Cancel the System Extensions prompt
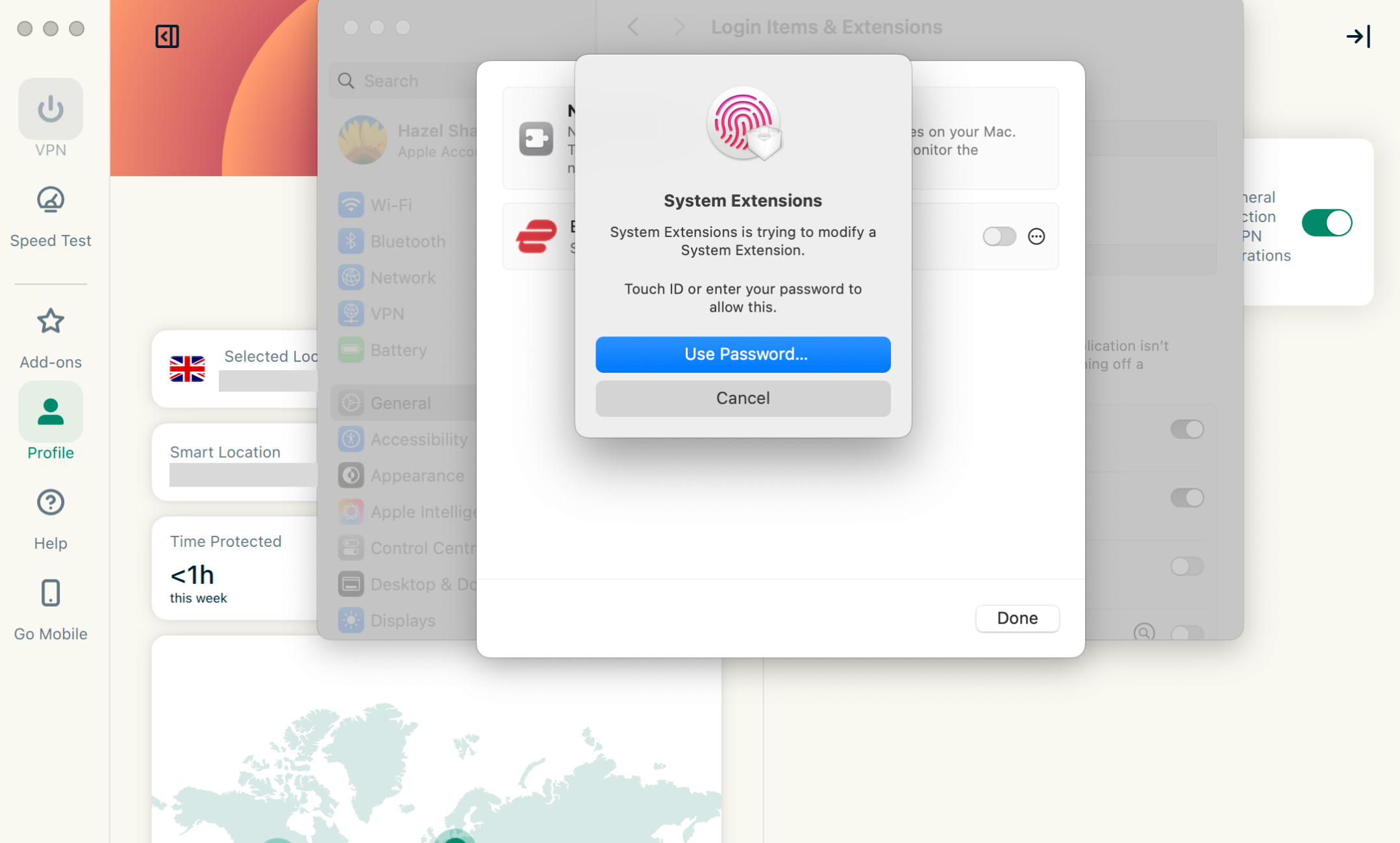The width and height of the screenshot is (1400, 843). [x=743, y=398]
